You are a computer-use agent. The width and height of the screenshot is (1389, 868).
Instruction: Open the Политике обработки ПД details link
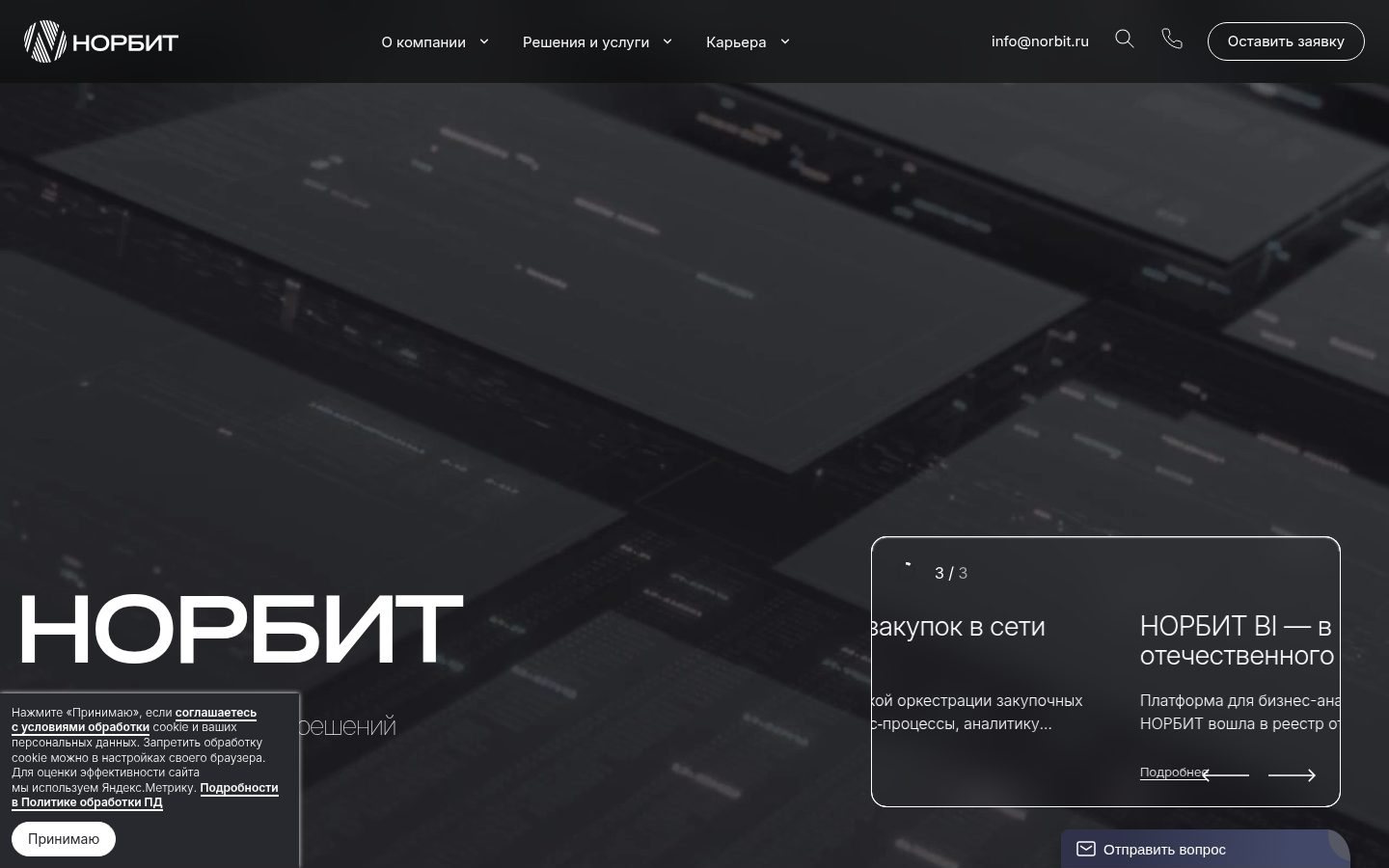(145, 795)
